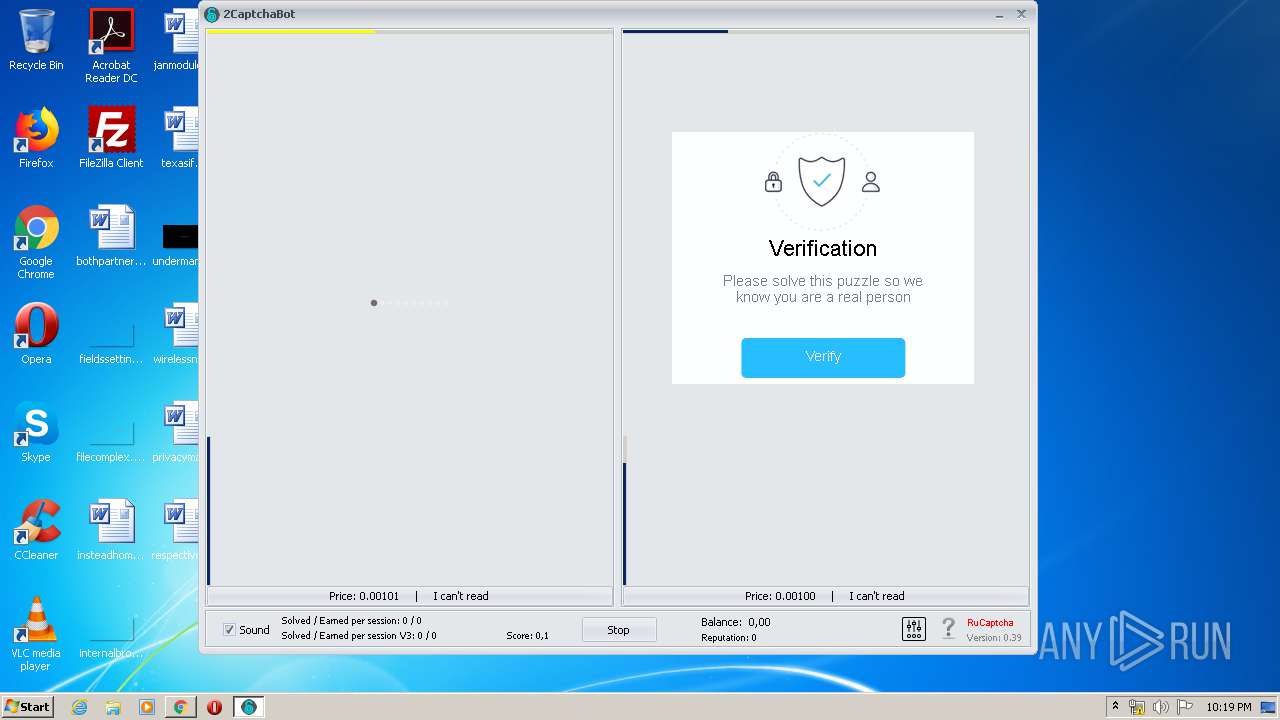1280x720 pixels.
Task: Click the padlock icon in verification box
Action: pyautogui.click(x=773, y=182)
